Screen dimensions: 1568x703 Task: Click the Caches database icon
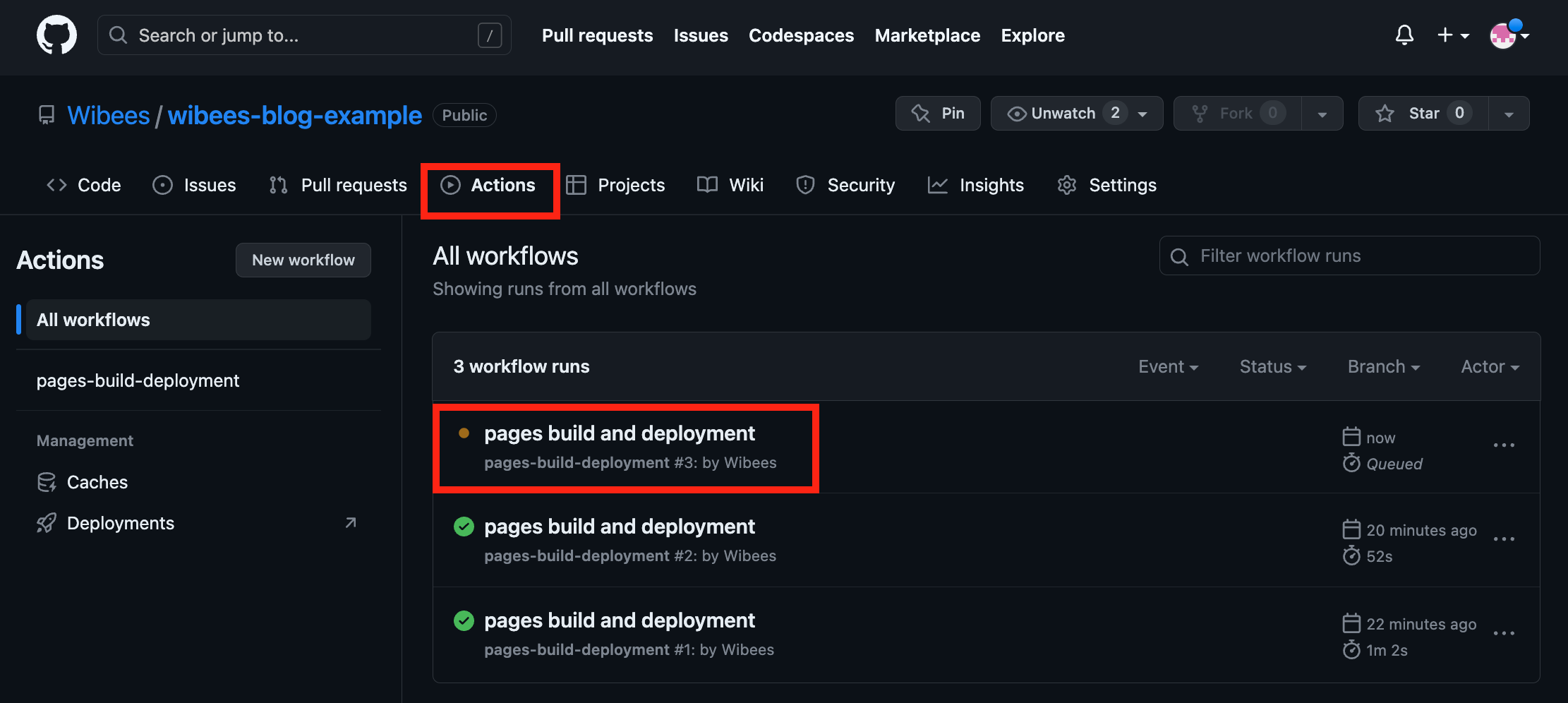47,482
